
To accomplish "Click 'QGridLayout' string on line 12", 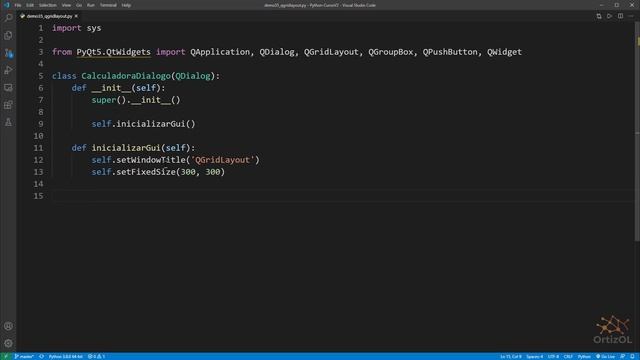I will point(223,160).
